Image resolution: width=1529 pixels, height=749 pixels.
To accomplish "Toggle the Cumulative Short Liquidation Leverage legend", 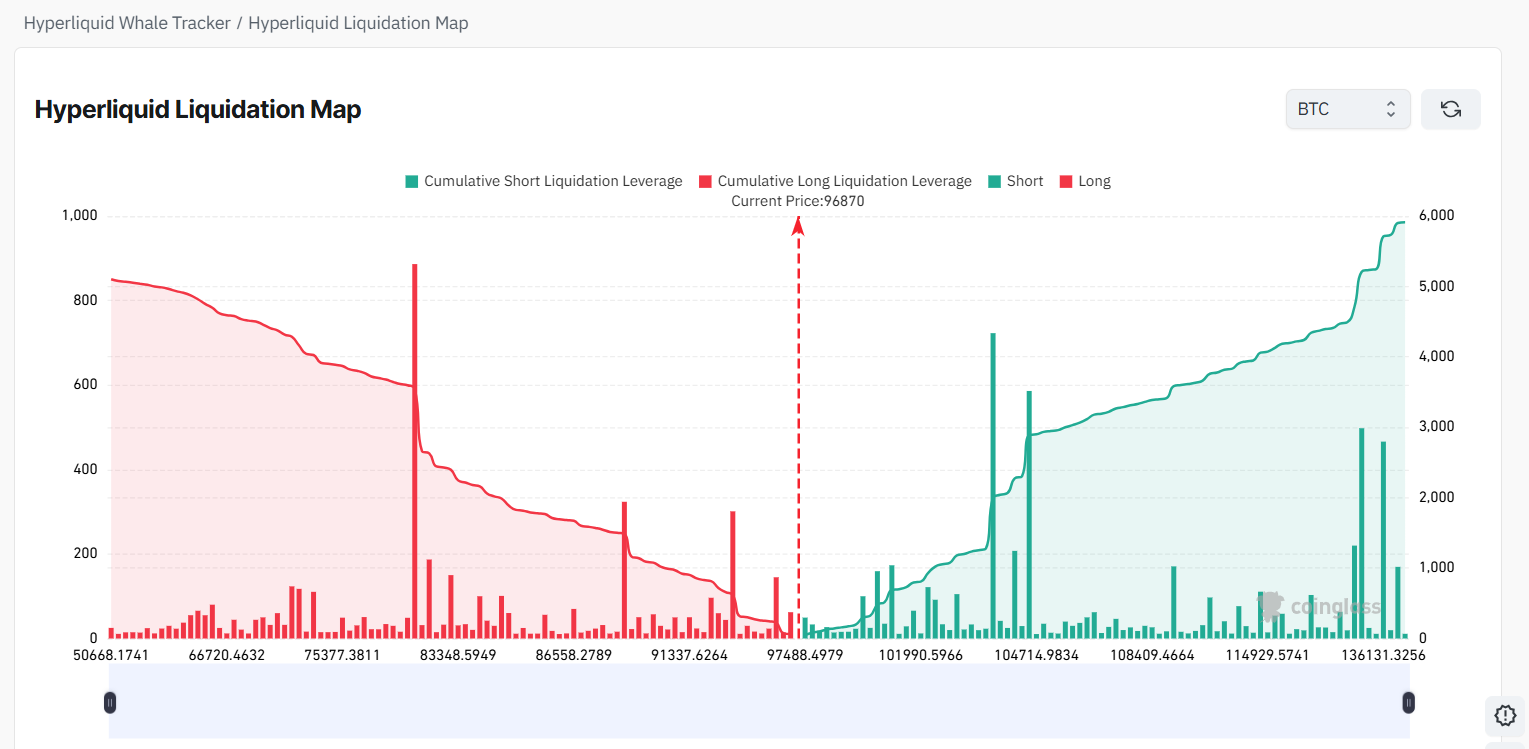I will 544,181.
